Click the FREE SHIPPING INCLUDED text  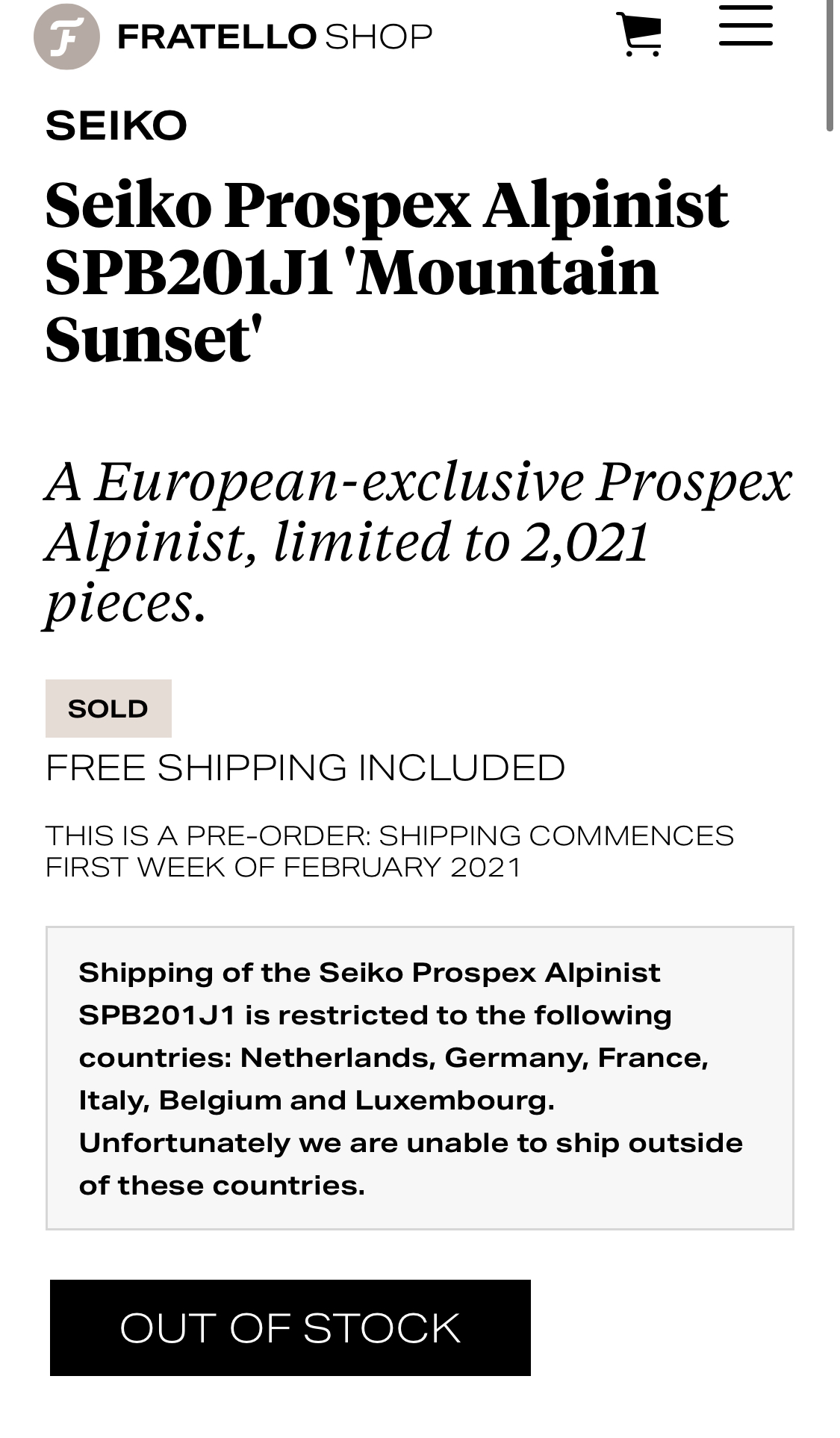pos(305,768)
